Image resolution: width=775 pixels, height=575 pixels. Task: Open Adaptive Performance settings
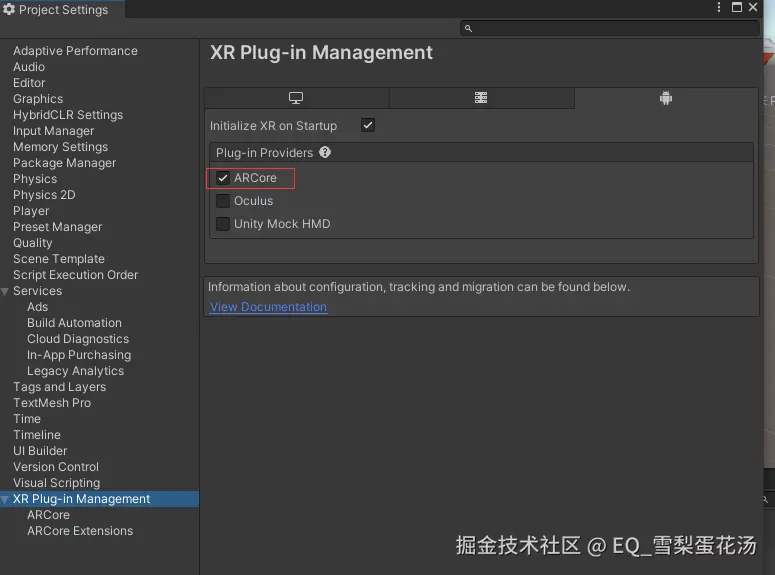click(75, 51)
